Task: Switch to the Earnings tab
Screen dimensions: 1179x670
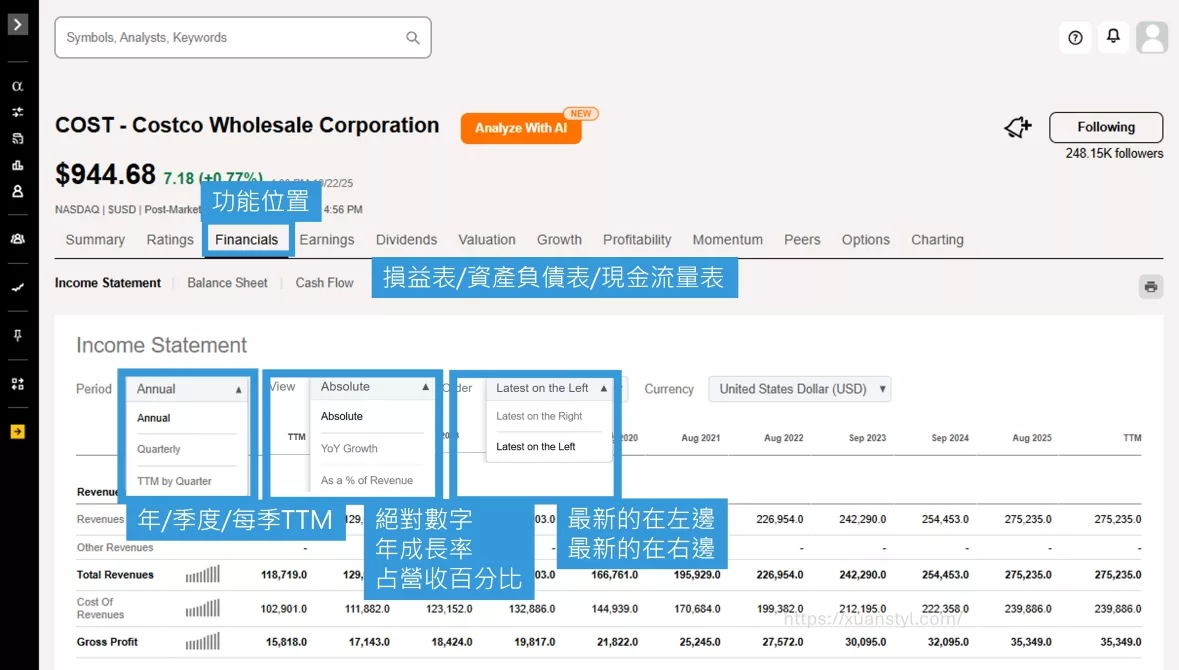Action: tap(327, 239)
